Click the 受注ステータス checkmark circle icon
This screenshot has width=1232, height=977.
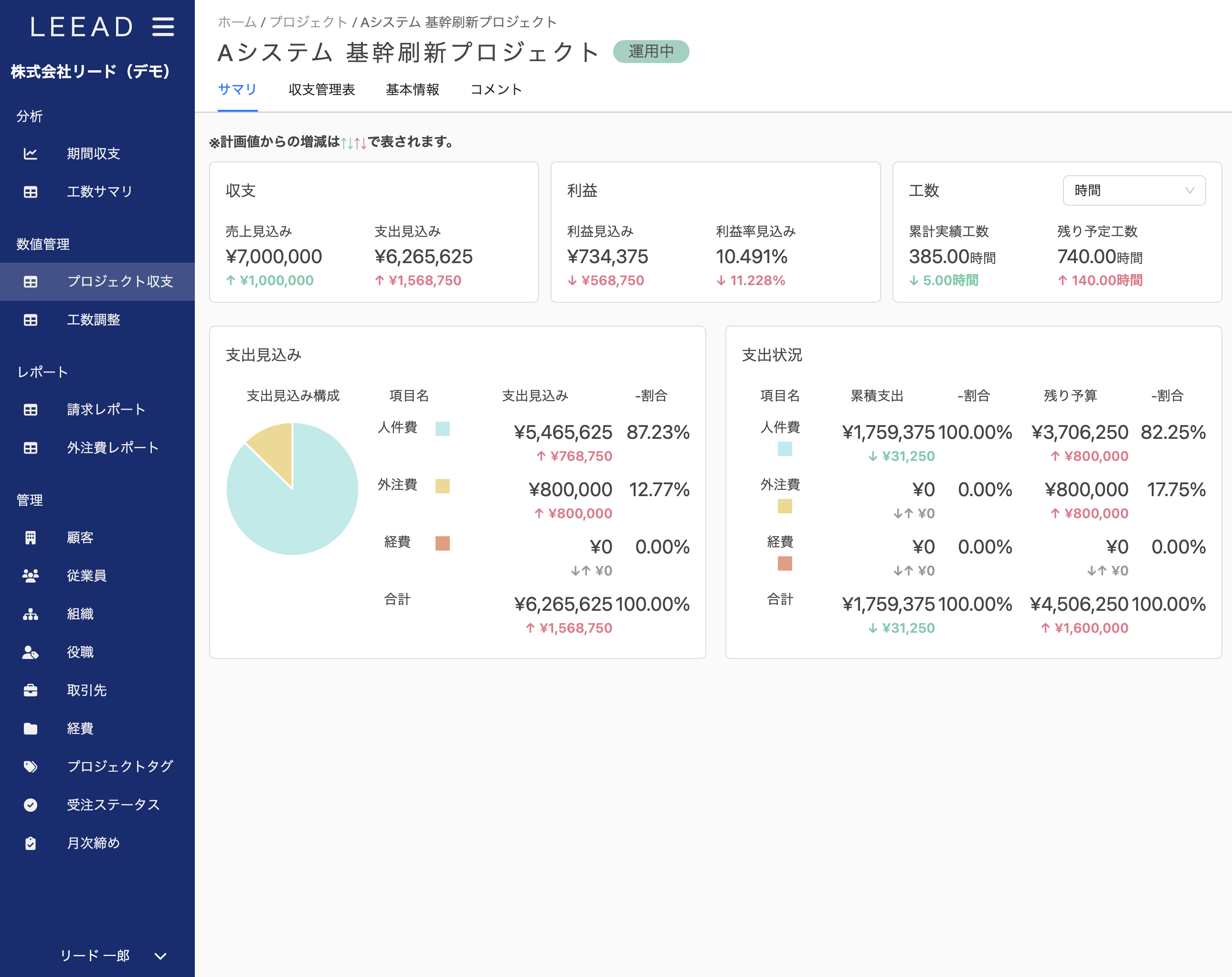point(30,805)
